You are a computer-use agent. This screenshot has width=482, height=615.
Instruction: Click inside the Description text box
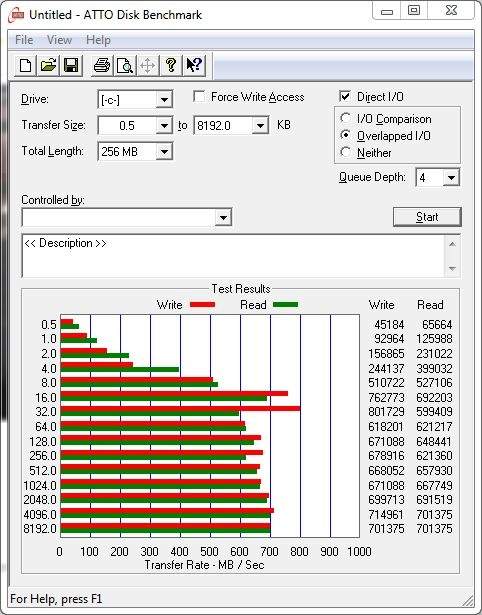pyautogui.click(x=234, y=256)
